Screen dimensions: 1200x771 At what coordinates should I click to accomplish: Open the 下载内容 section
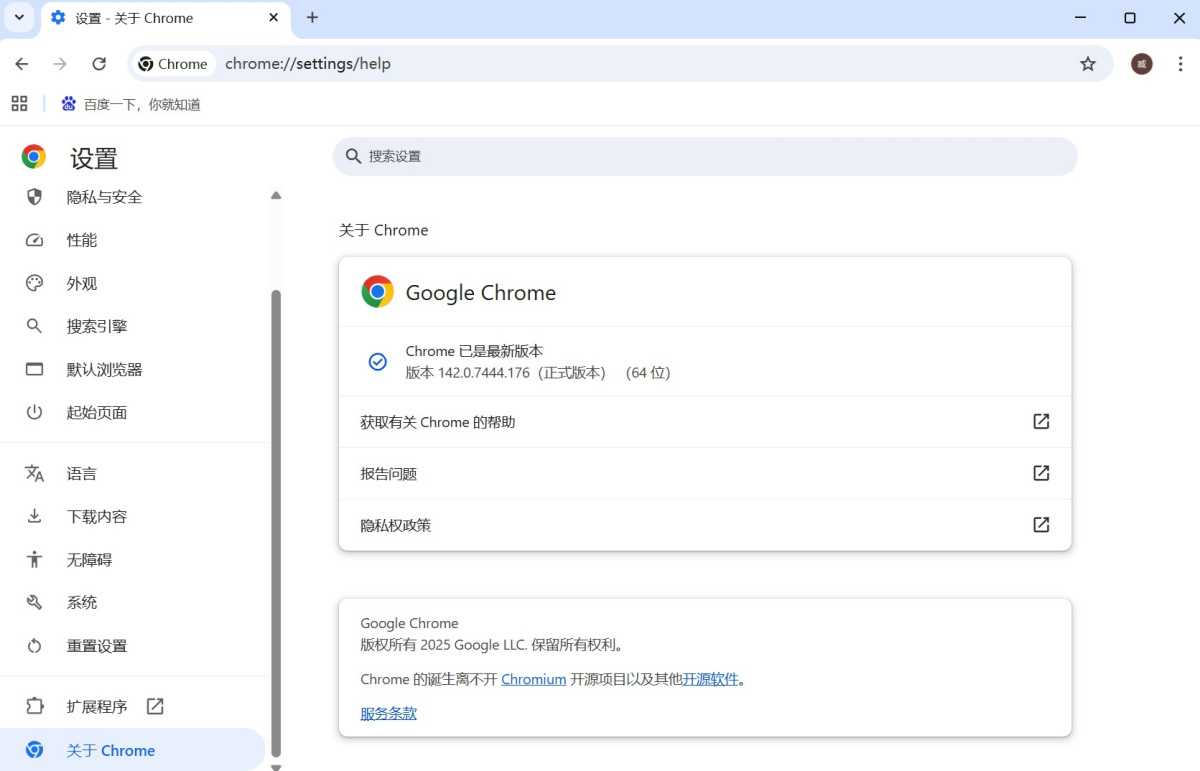(96, 516)
